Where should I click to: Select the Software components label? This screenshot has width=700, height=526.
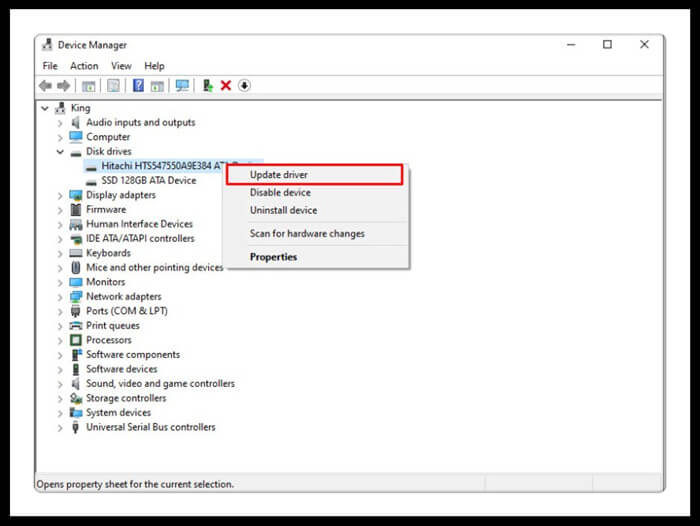(133, 355)
